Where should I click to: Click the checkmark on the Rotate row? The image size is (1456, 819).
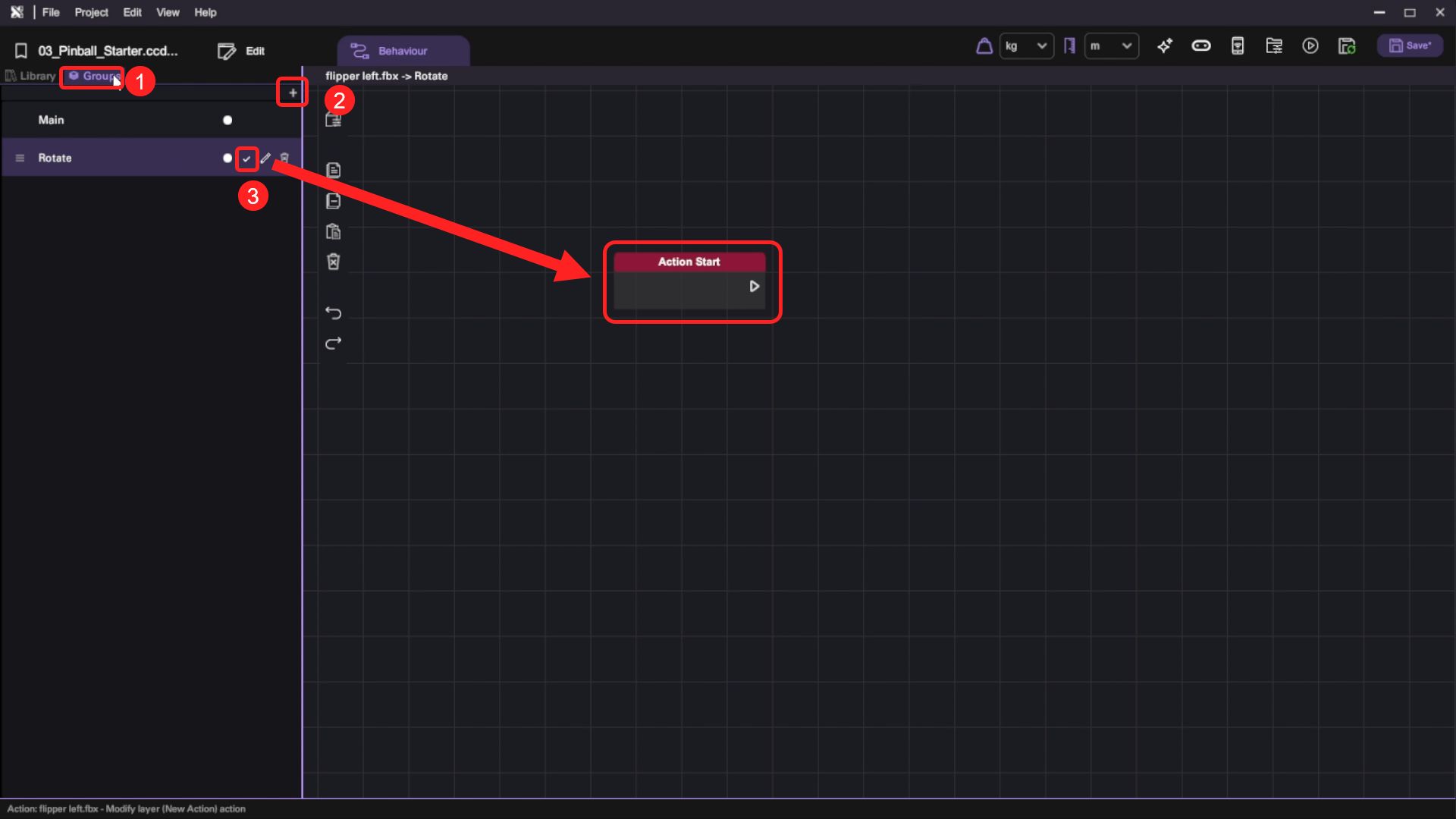[x=246, y=158]
